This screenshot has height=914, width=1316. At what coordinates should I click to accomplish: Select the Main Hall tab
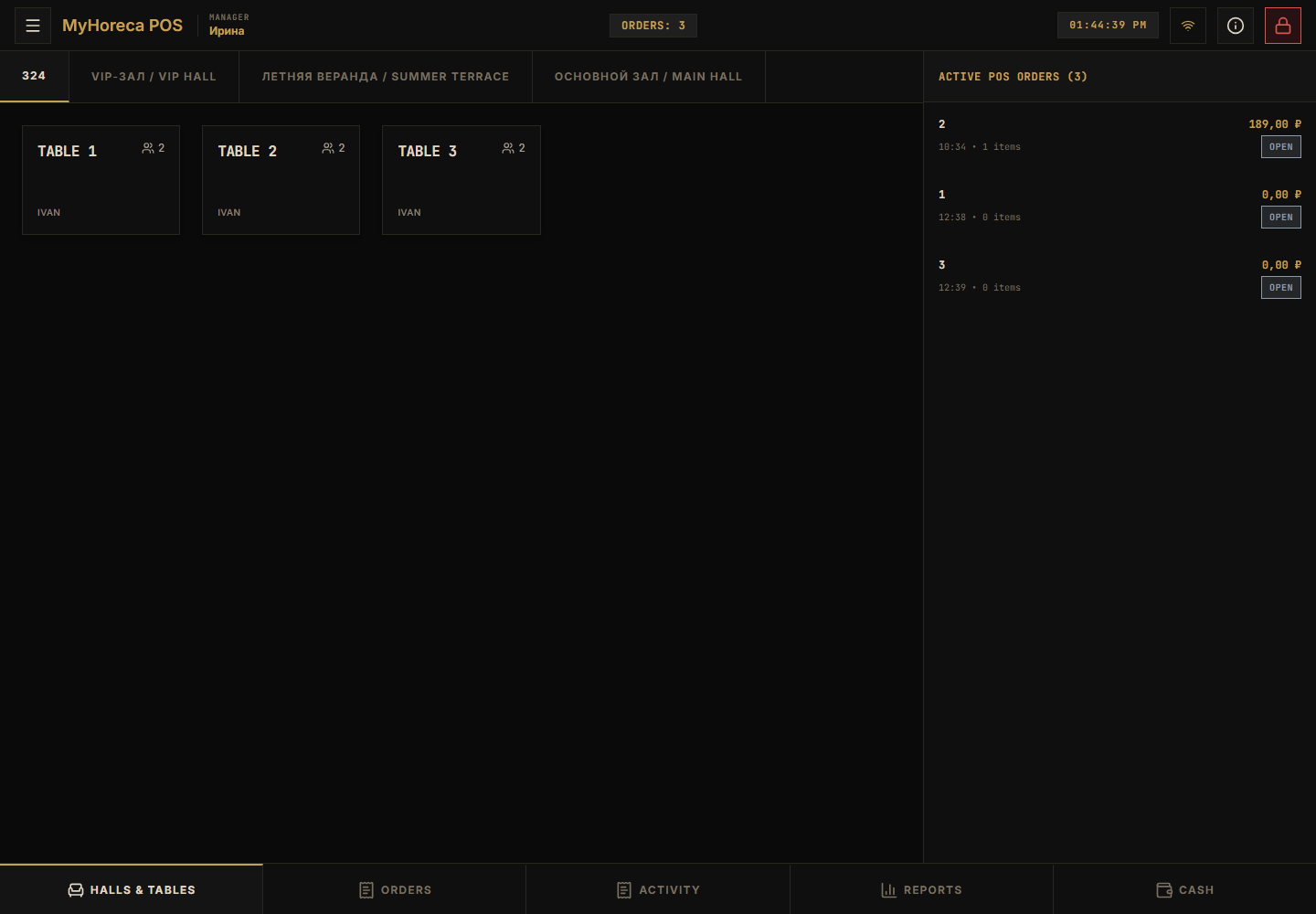coord(649,77)
